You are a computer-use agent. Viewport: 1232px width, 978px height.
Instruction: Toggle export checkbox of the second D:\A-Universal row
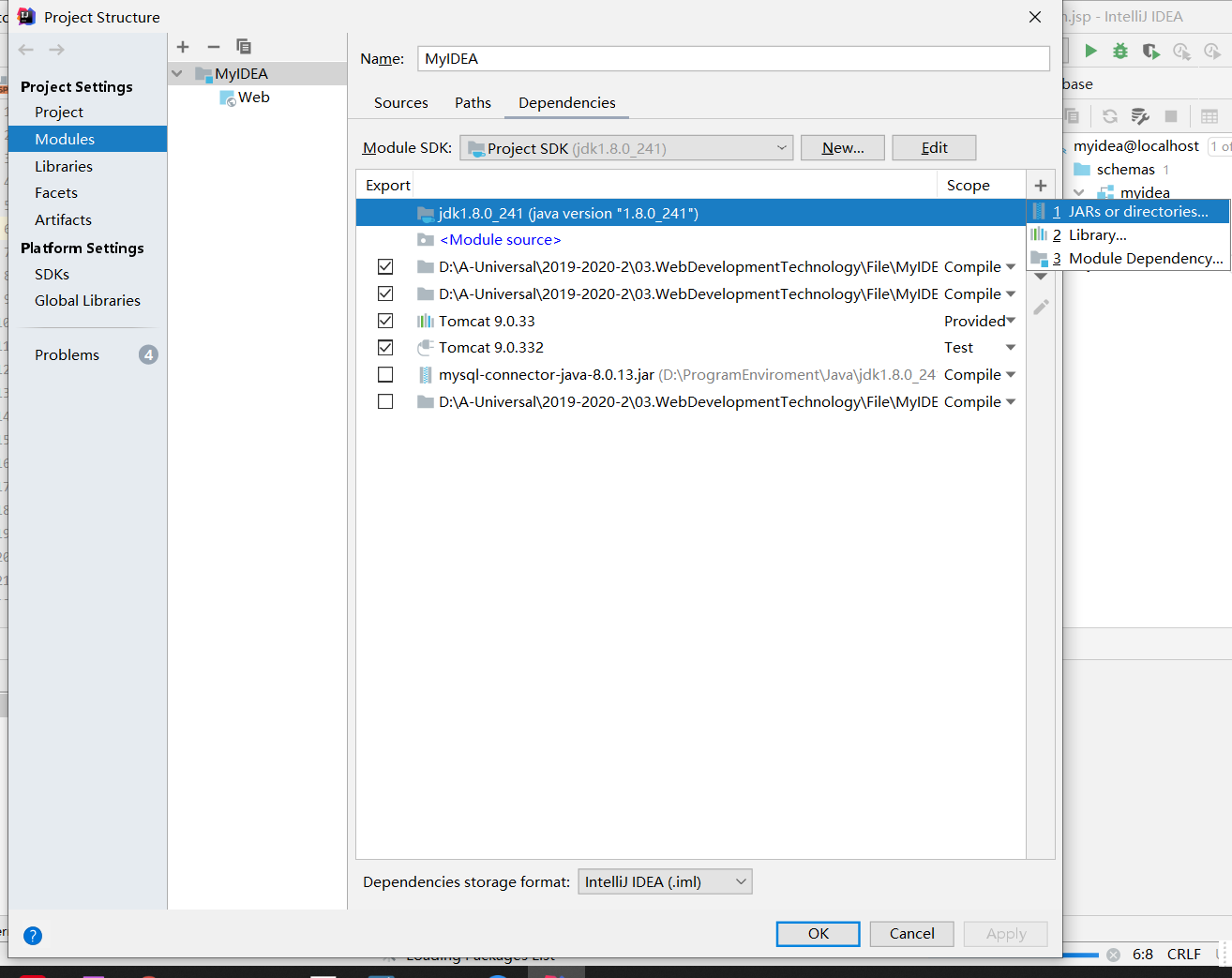385,293
